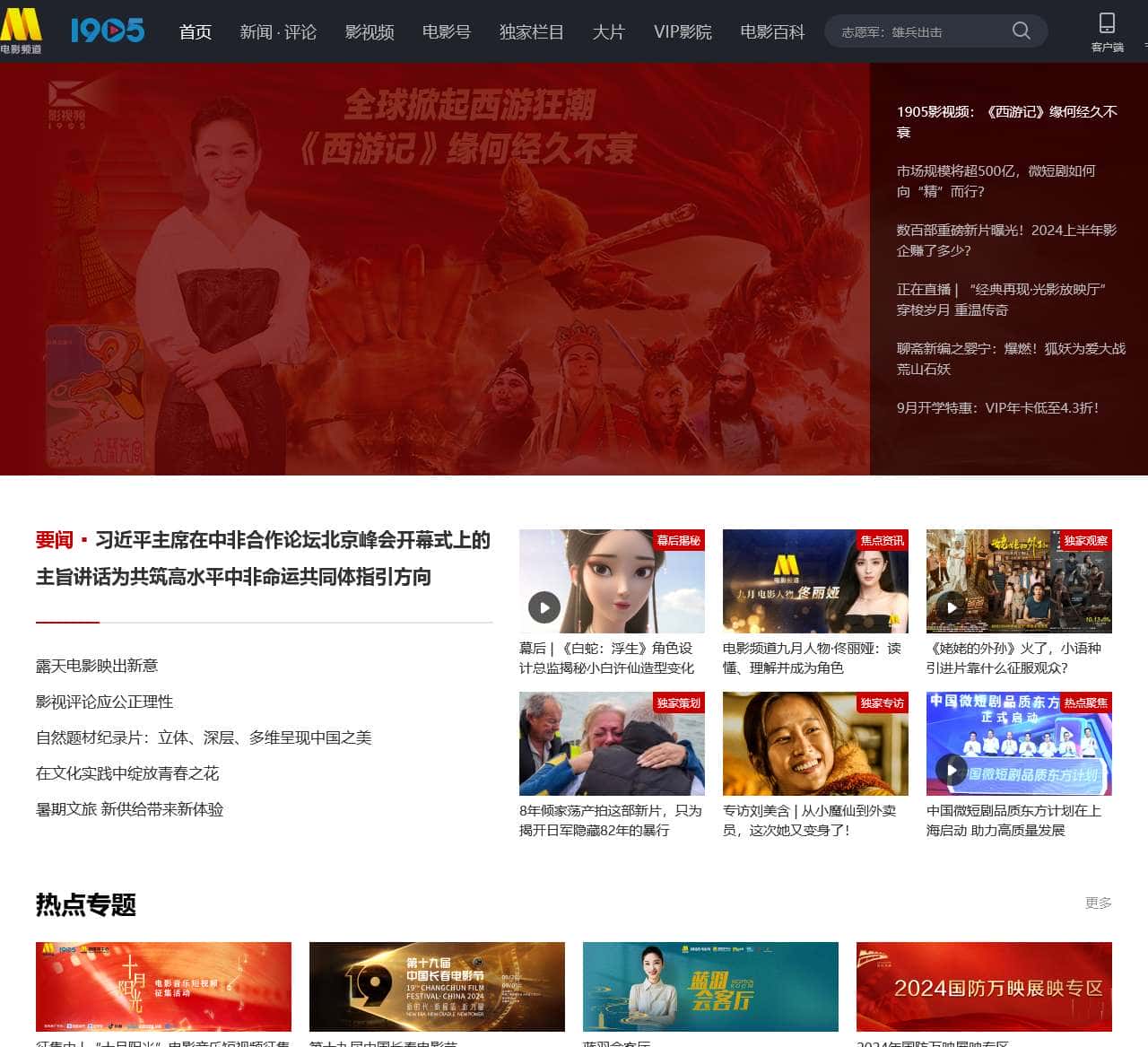Image resolution: width=1148 pixels, height=1047 pixels.
Task: Open the VIP影院 nav item
Action: 683,32
